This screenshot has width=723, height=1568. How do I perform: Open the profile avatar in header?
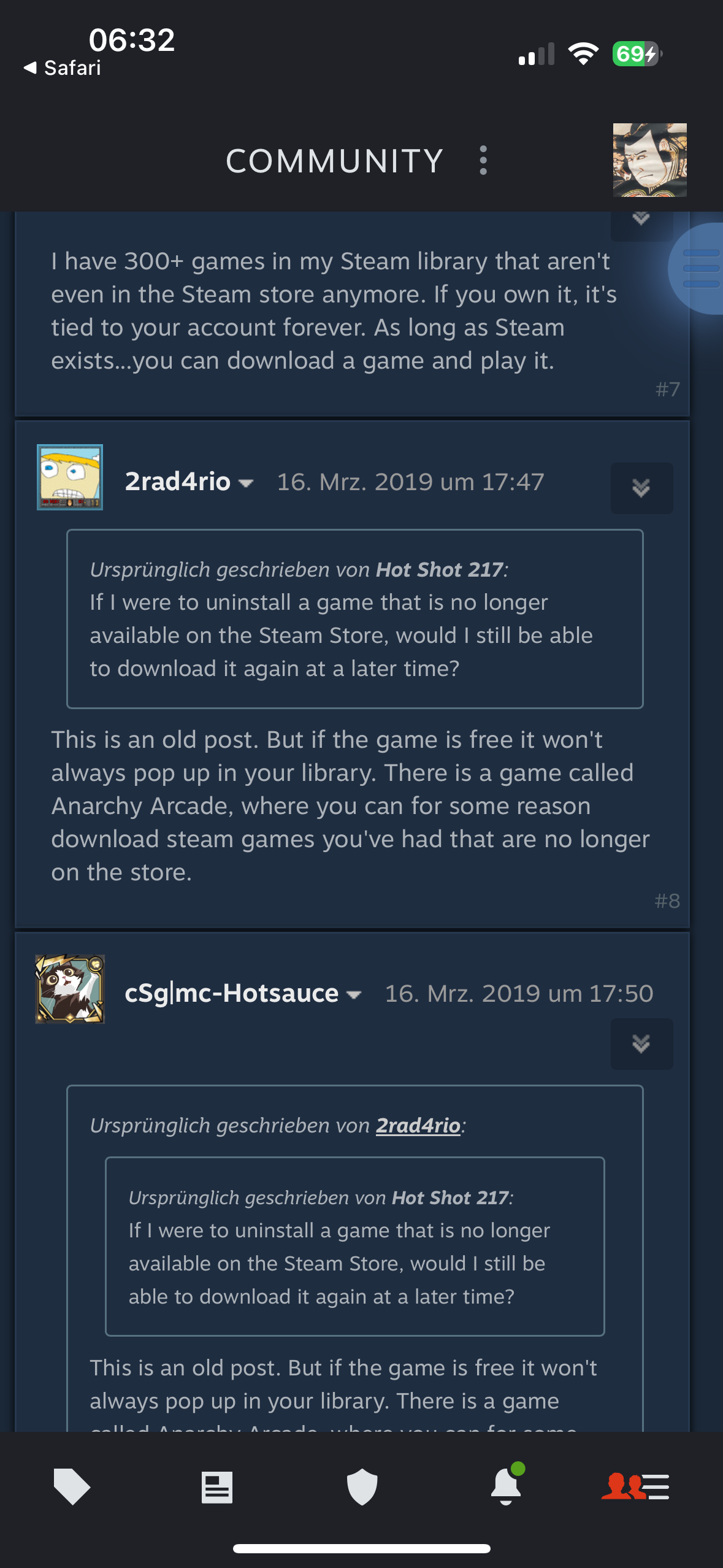(649, 159)
